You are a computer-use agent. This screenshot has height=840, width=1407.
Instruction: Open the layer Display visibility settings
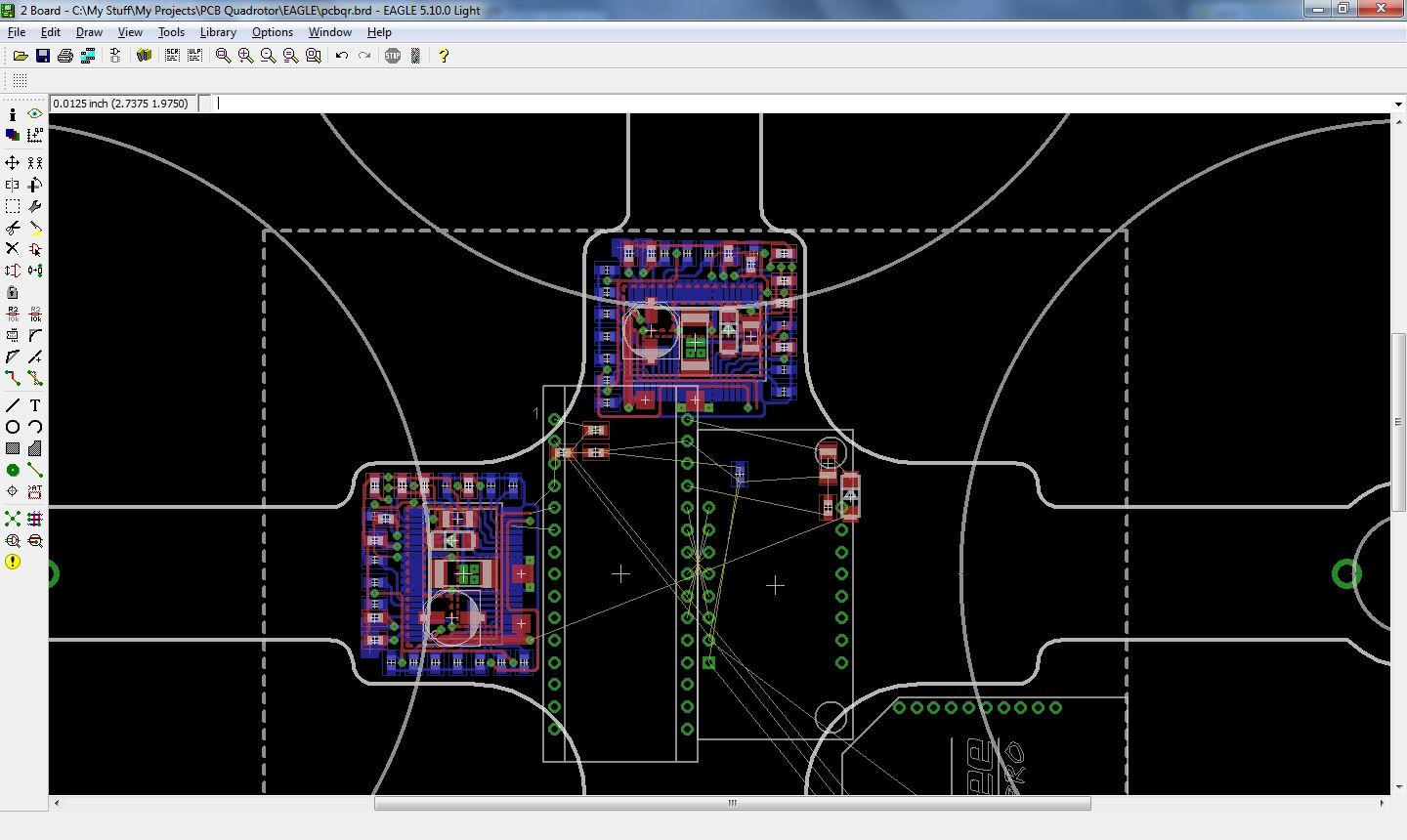click(x=13, y=137)
